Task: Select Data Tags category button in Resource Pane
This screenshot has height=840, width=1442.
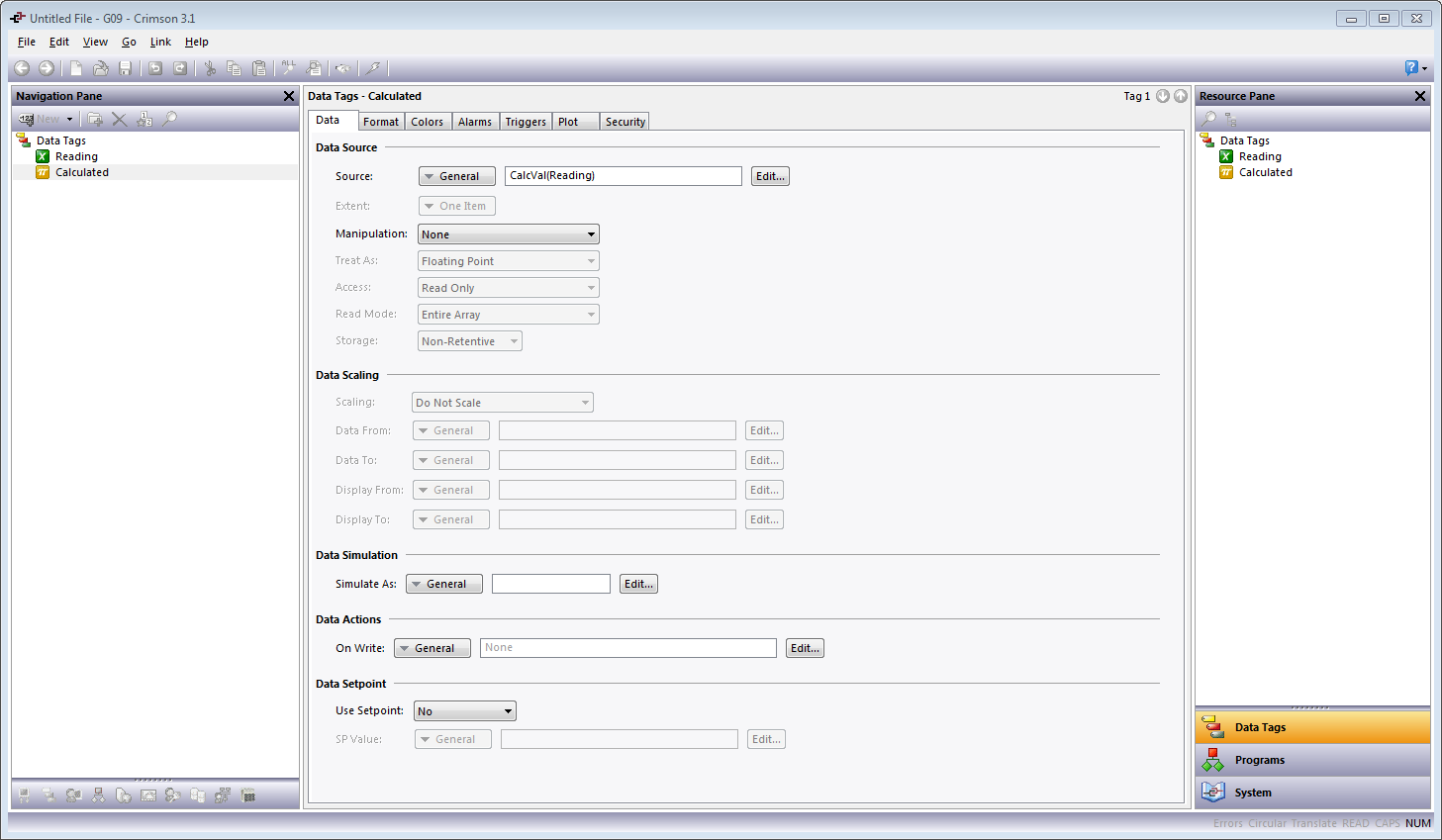Action: click(1312, 727)
